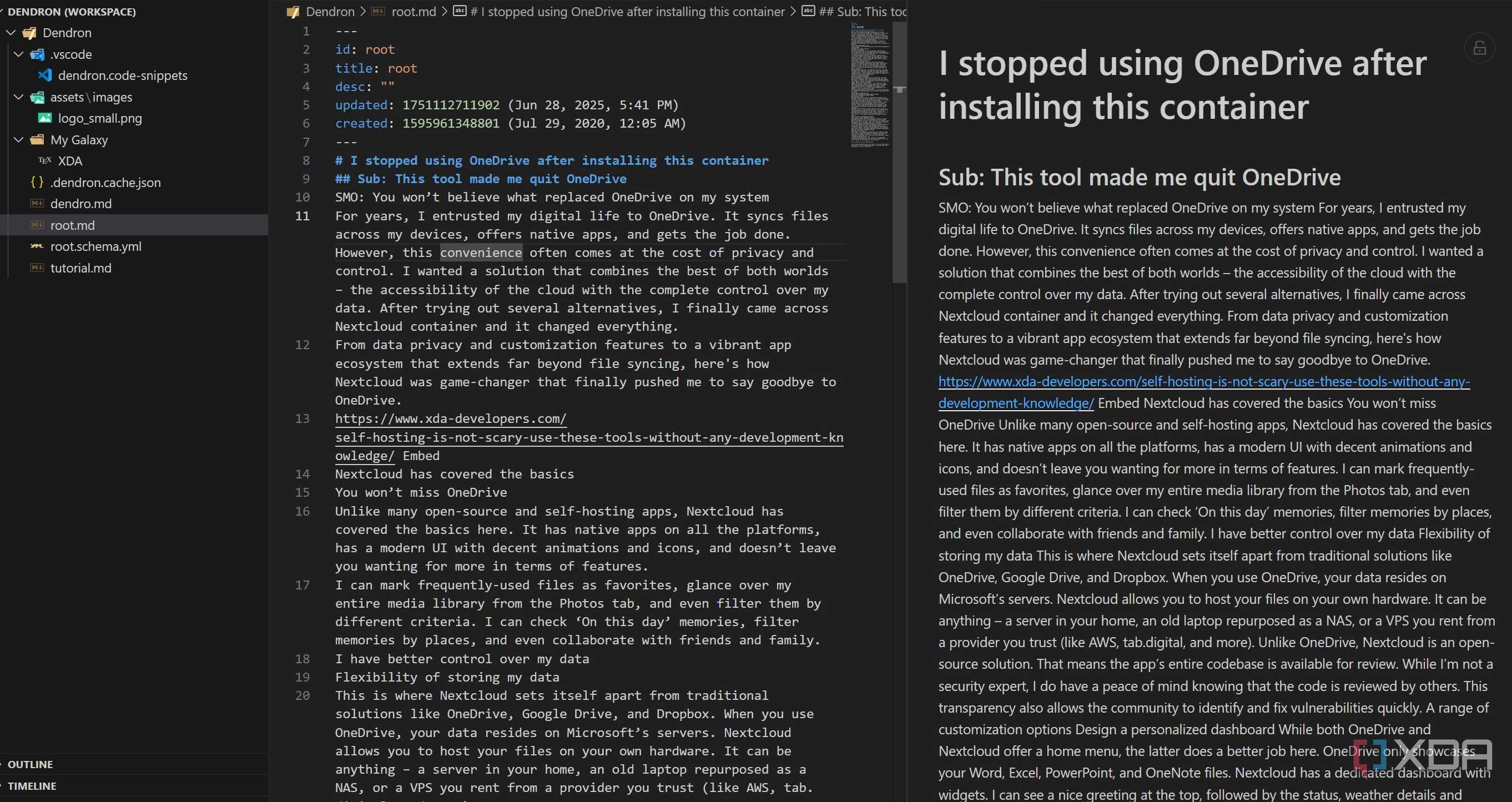Open the xda-developers link in the preview
The height and width of the screenshot is (802, 1512).
coord(1204,392)
